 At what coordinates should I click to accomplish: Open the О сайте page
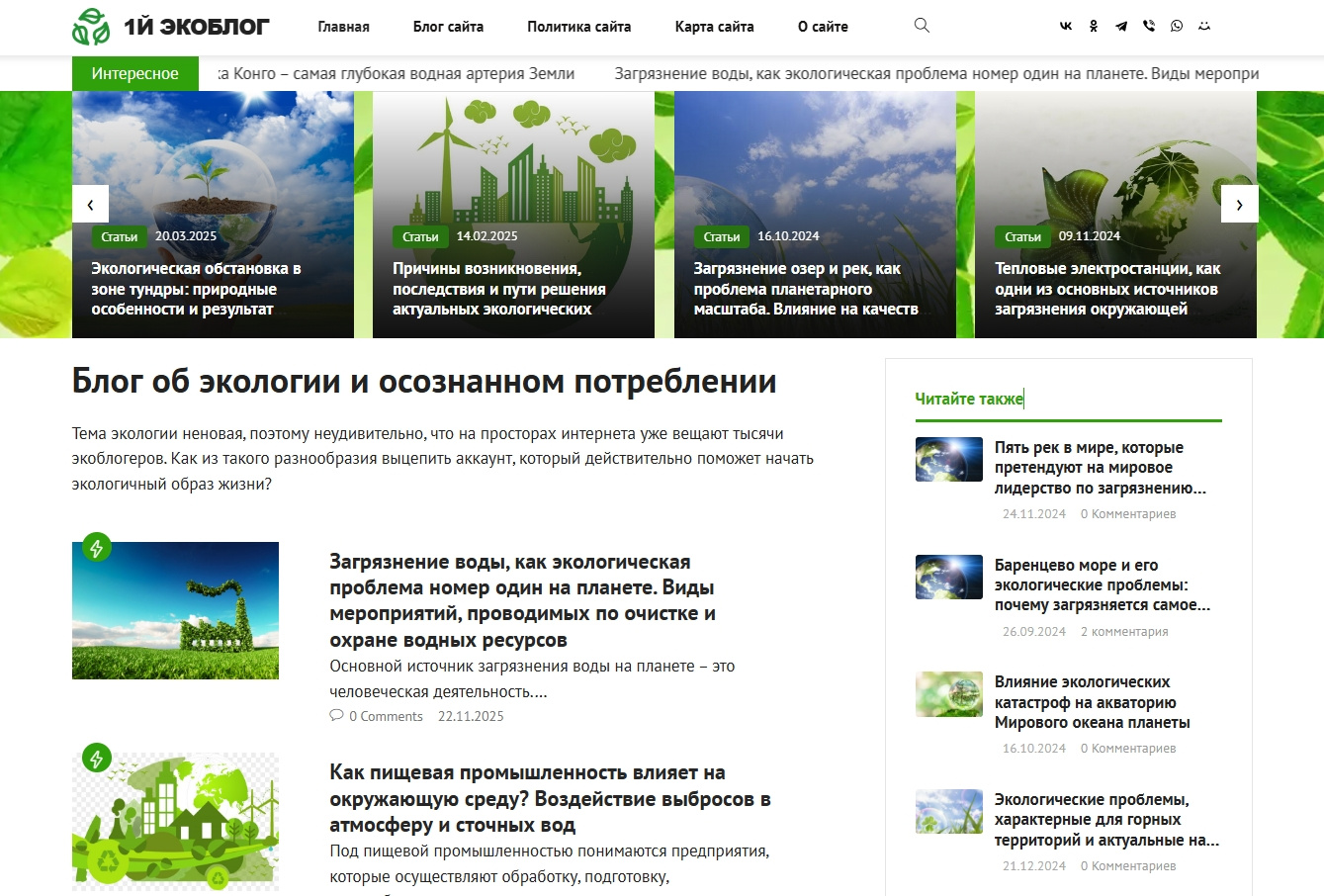[x=823, y=27]
